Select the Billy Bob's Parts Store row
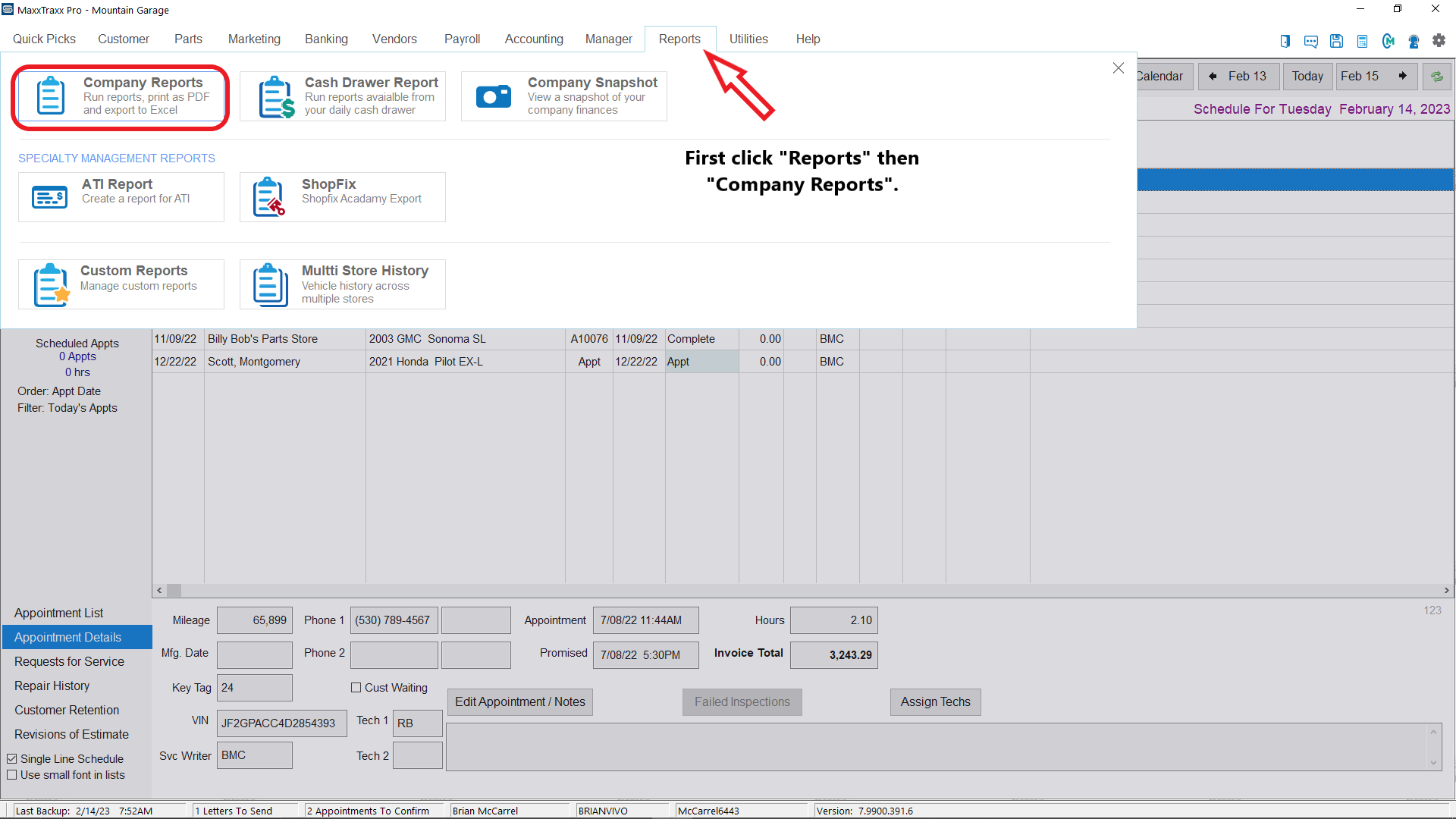The height and width of the screenshot is (819, 1456). point(803,339)
